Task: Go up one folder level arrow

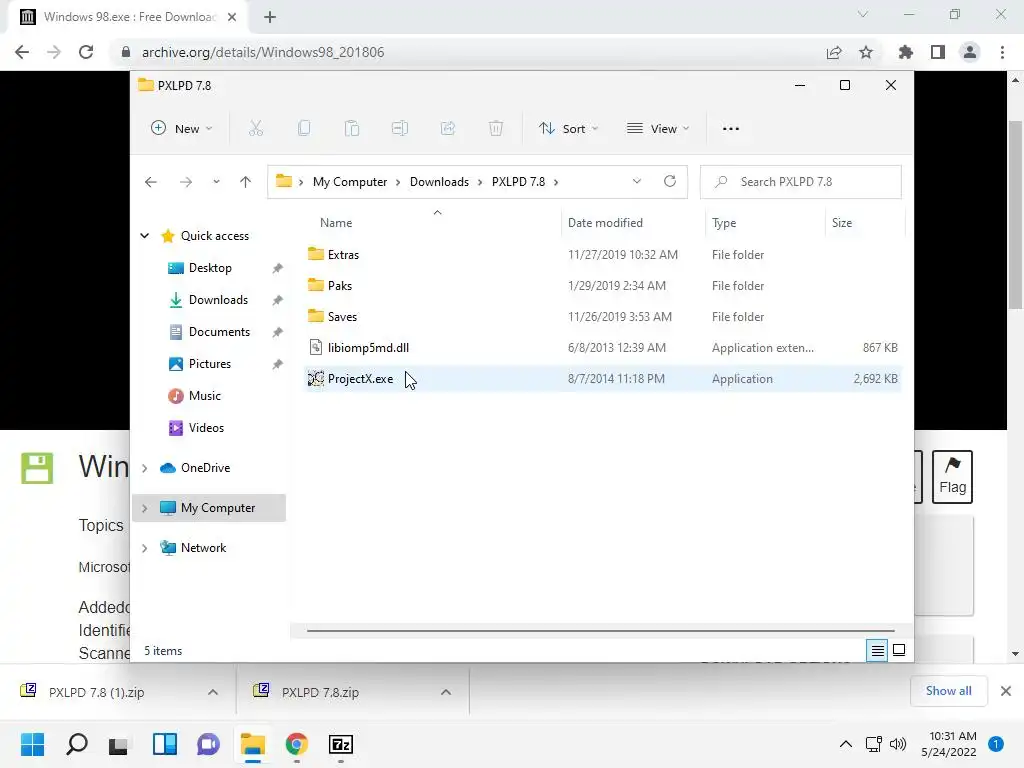Action: coord(246,182)
